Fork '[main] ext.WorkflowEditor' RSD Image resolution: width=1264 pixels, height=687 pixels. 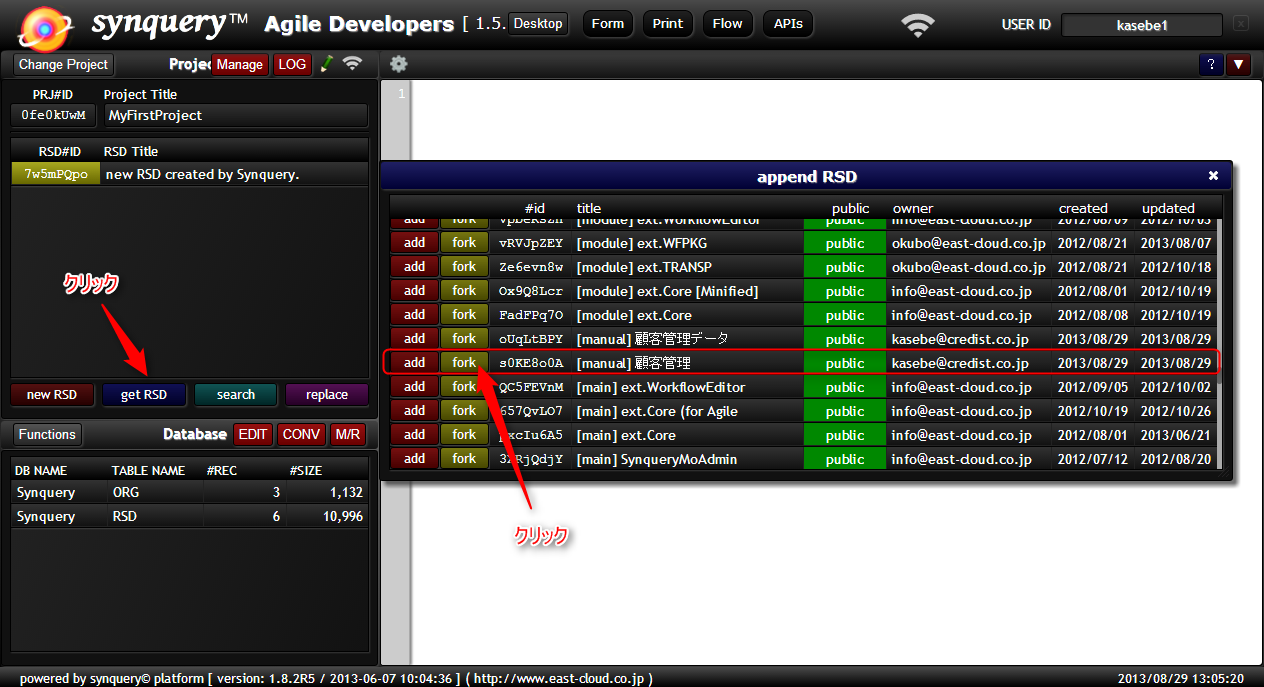coord(464,387)
